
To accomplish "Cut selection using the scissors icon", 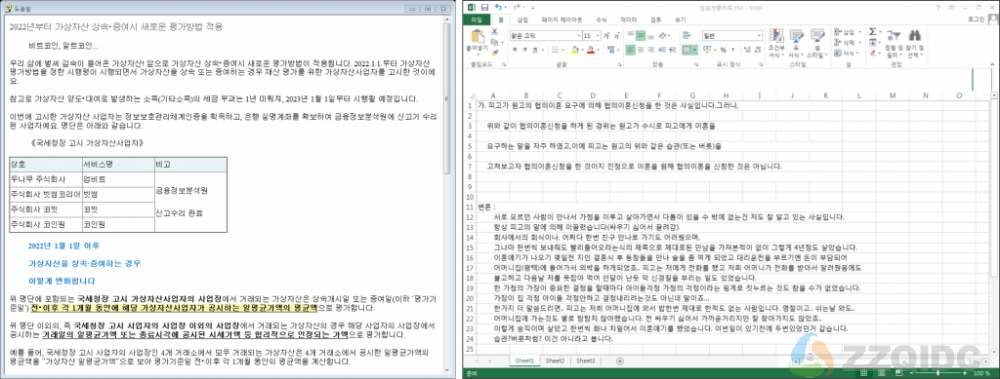I will tap(494, 31).
